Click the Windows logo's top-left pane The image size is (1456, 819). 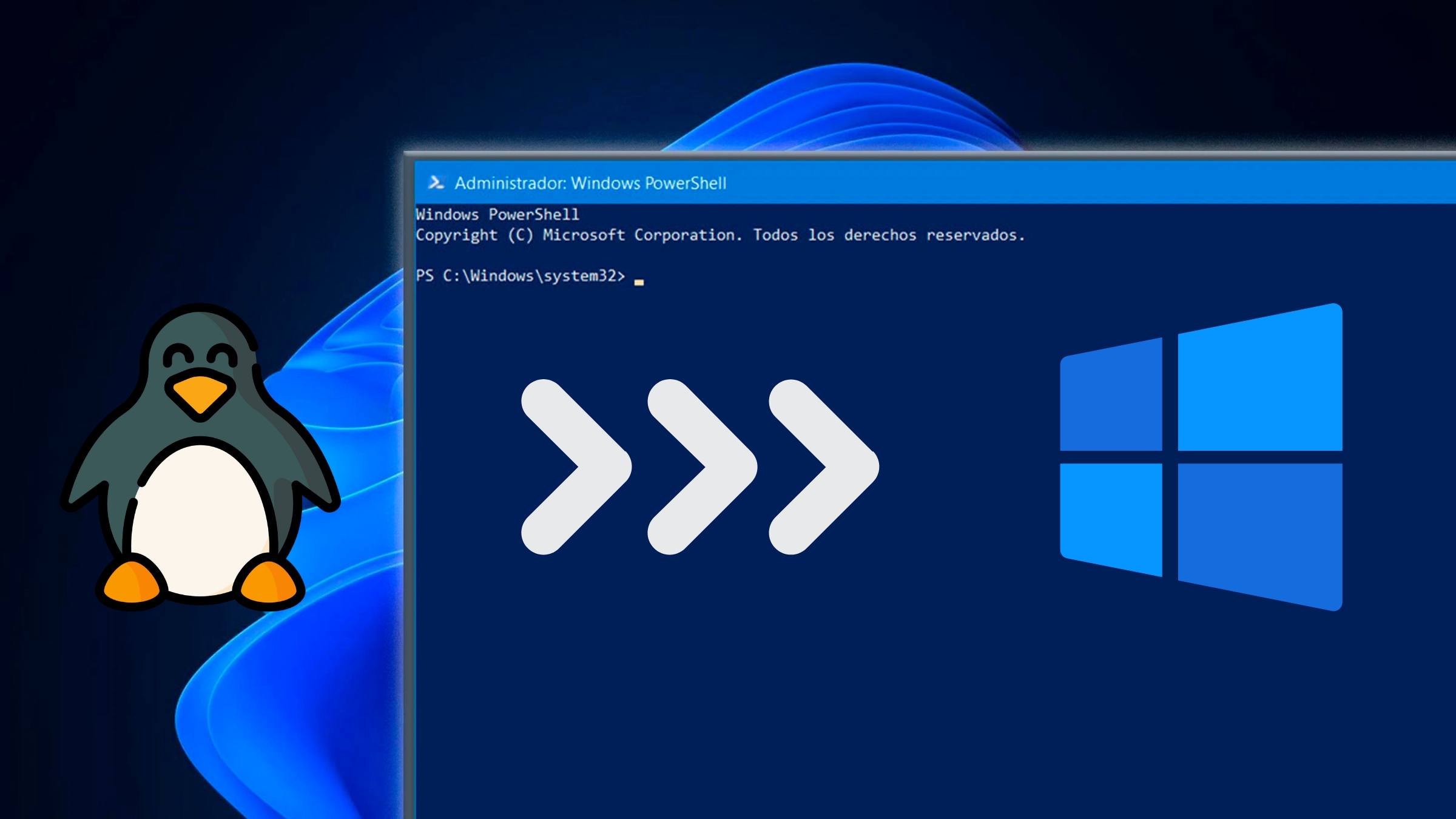click(1111, 400)
